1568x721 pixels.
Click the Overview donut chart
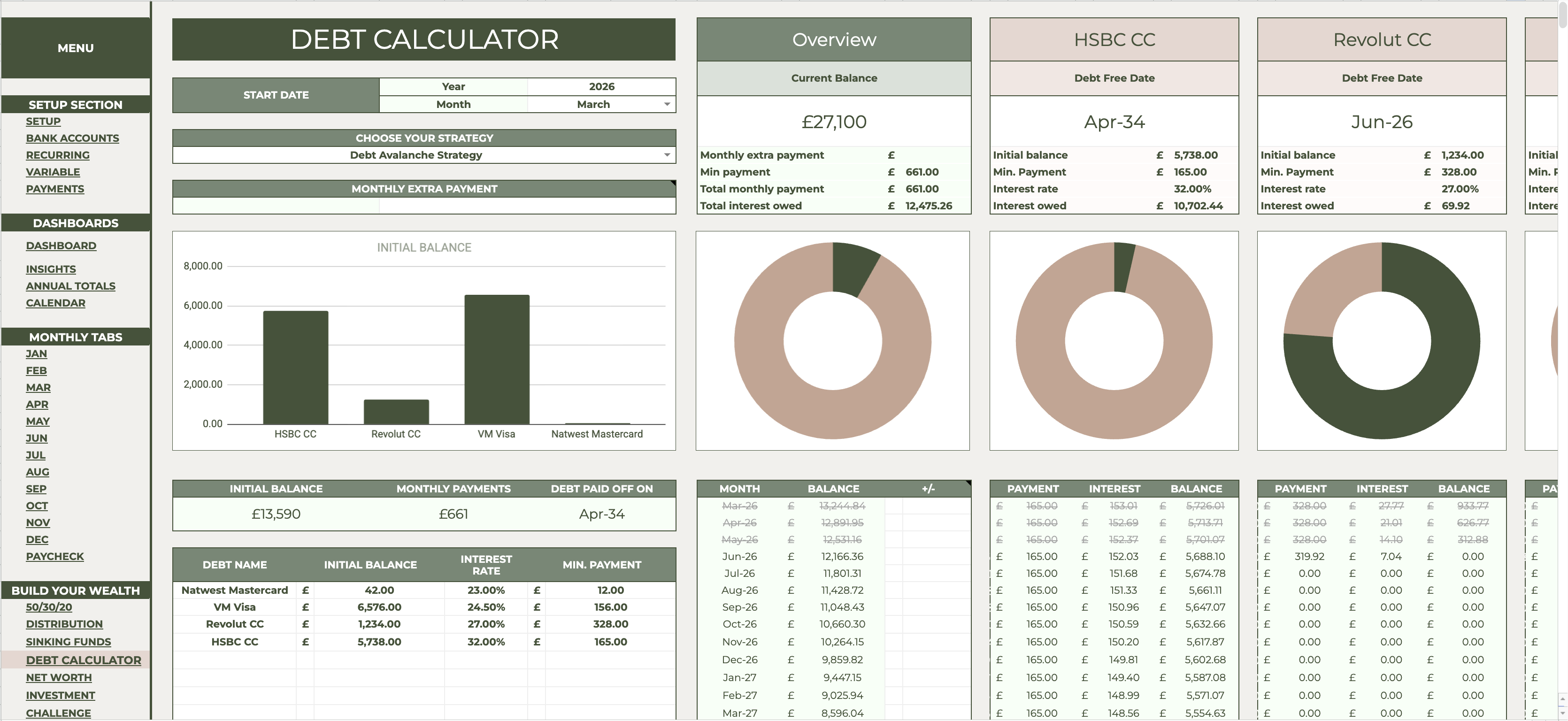[833, 341]
